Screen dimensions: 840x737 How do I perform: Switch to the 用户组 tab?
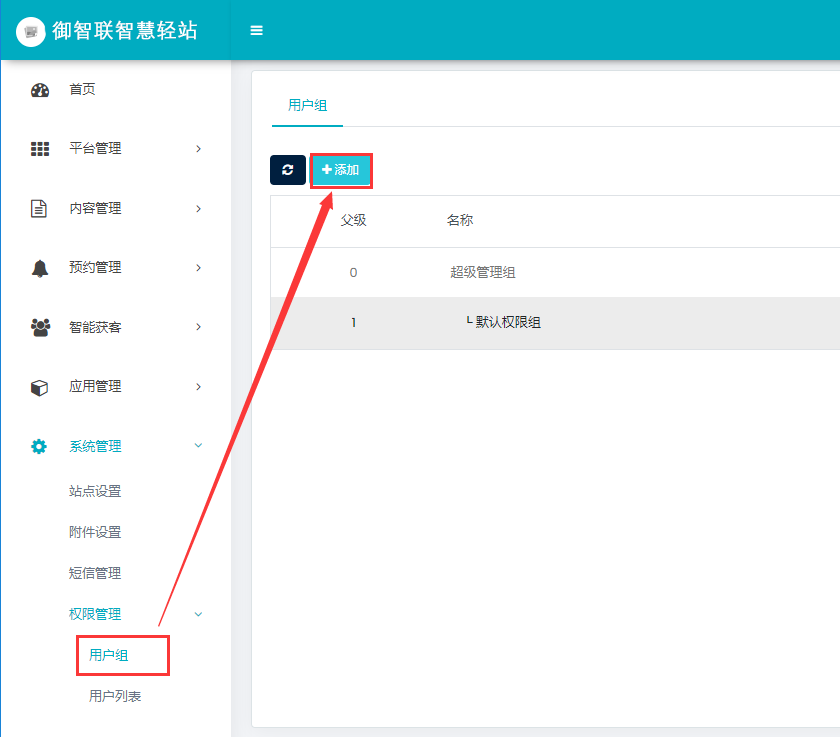pyautogui.click(x=307, y=105)
